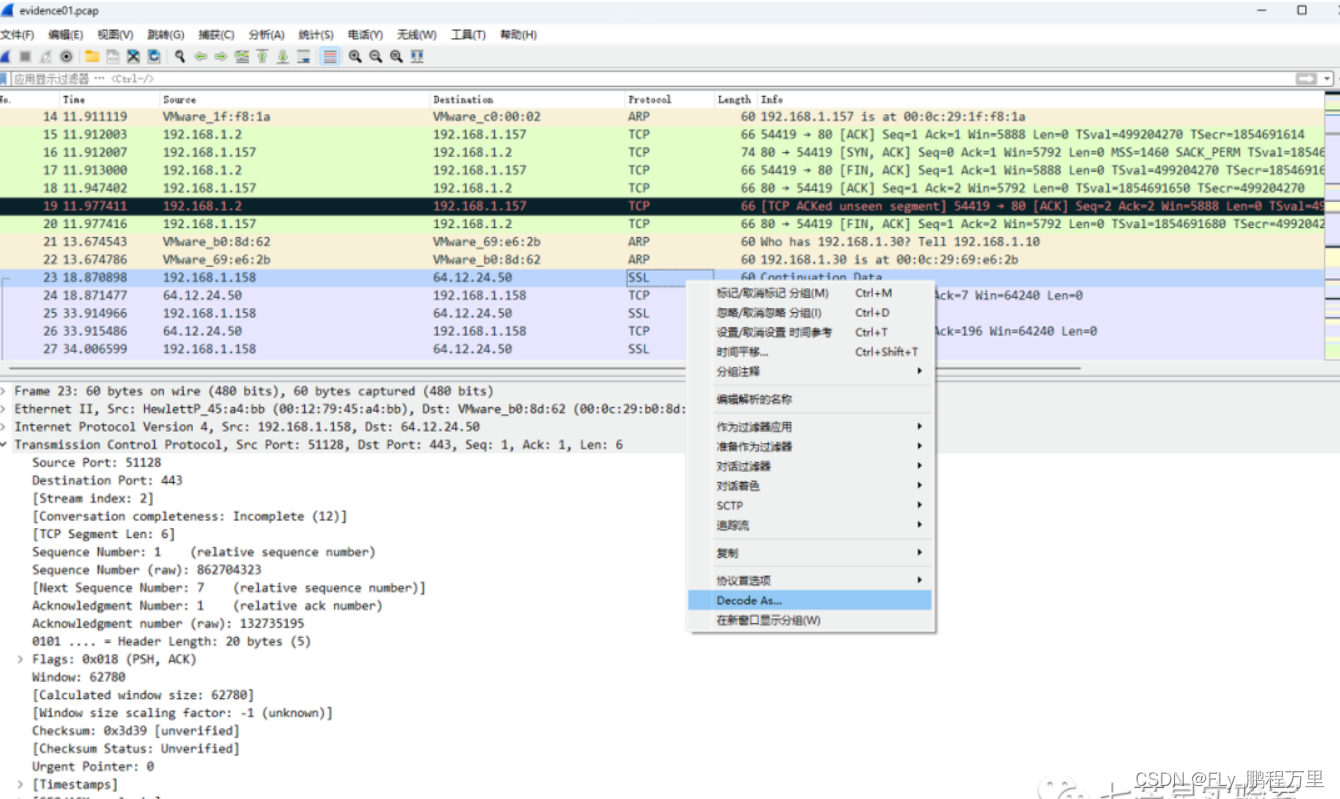Expand the 作为过滤器应用 submenu
Viewport: 1340px width, 799px height.
tap(810, 427)
